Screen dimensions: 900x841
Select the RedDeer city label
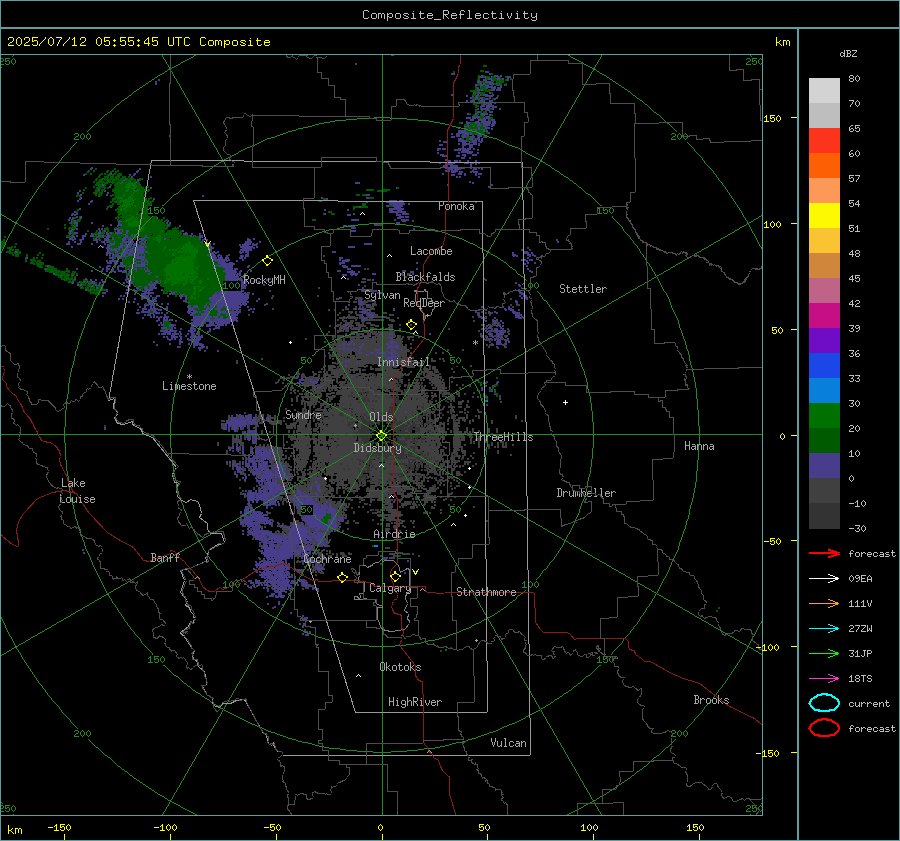coord(424,303)
